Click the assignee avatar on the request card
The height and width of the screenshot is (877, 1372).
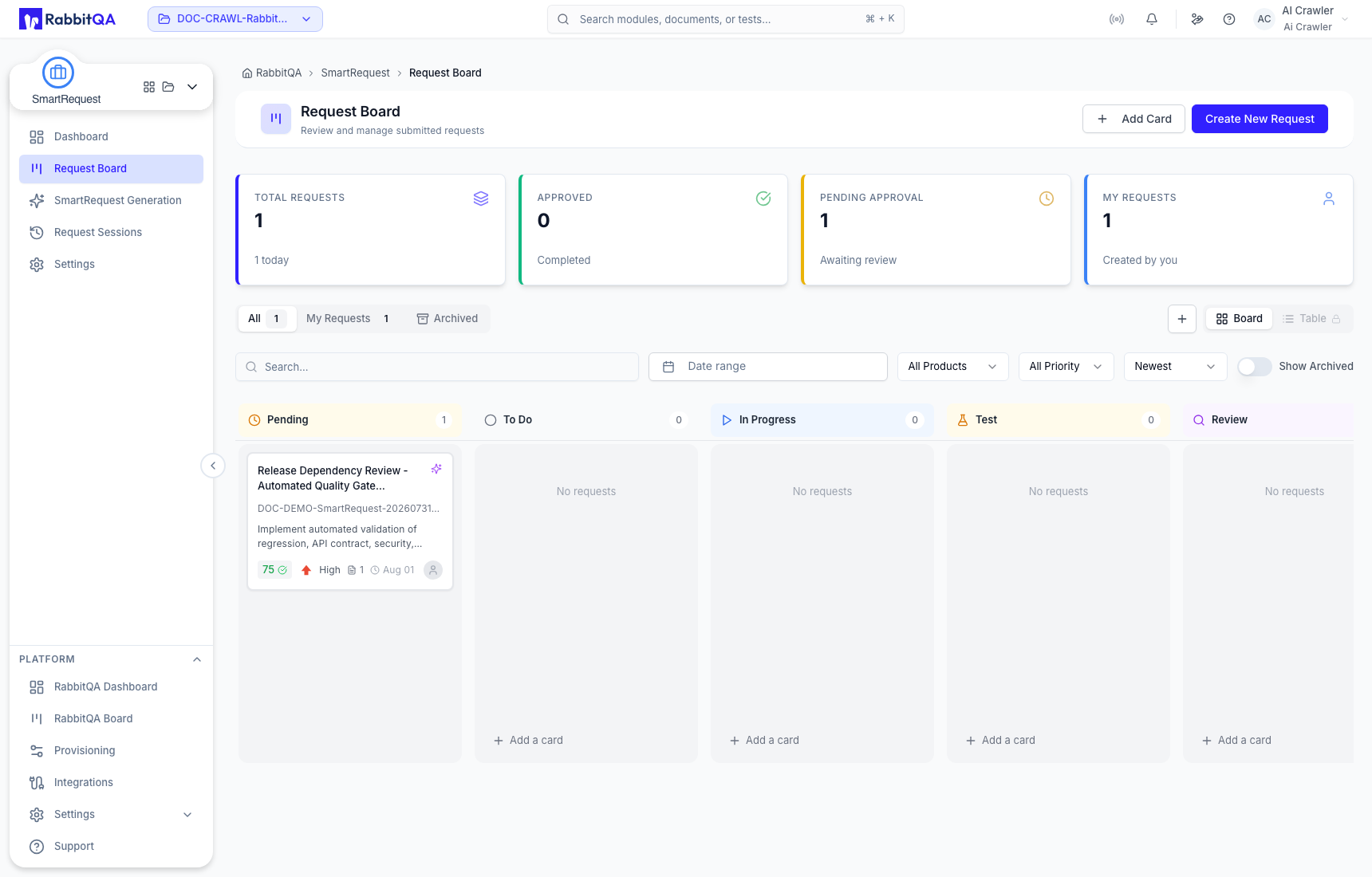coord(433,570)
